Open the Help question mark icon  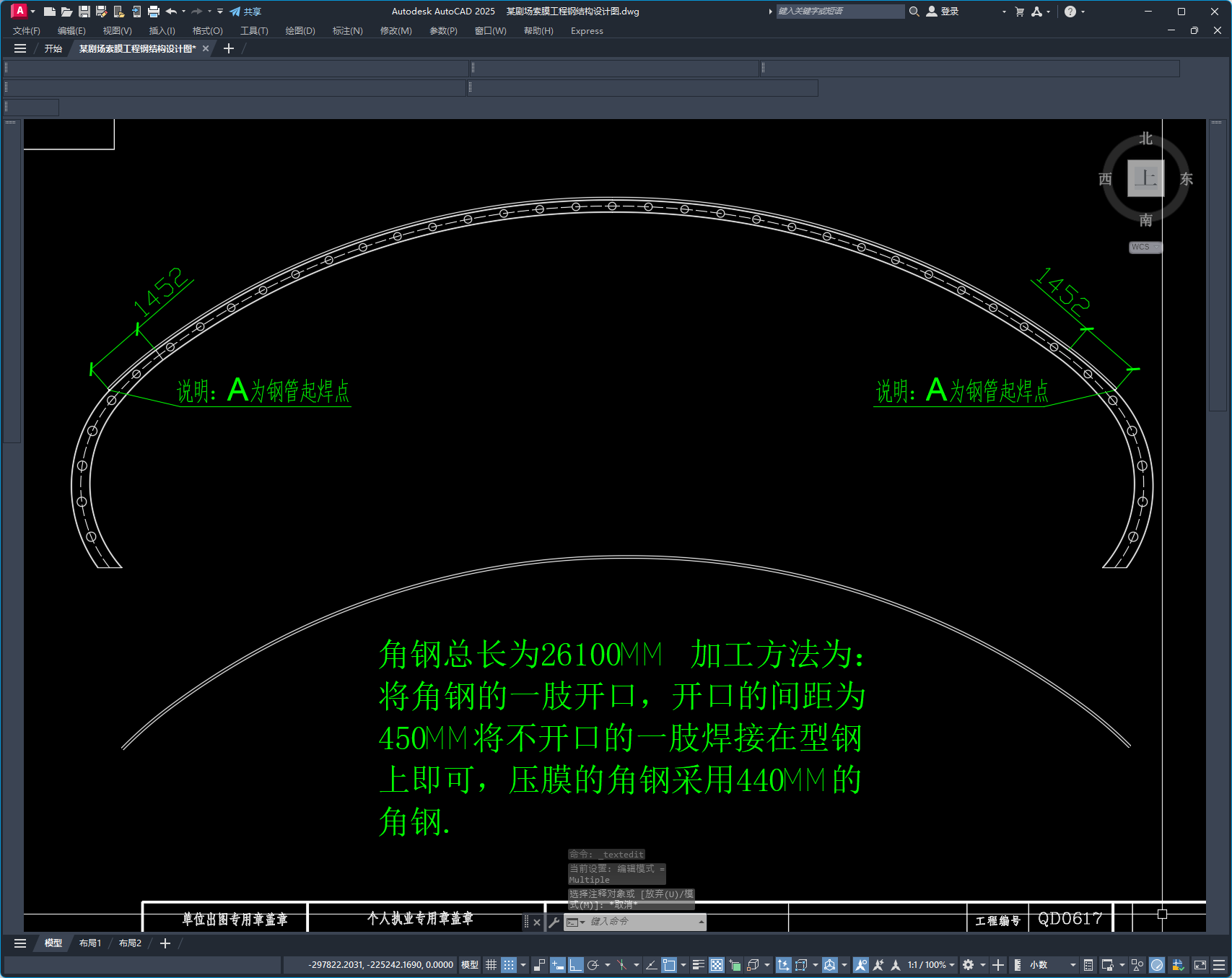[x=1070, y=12]
